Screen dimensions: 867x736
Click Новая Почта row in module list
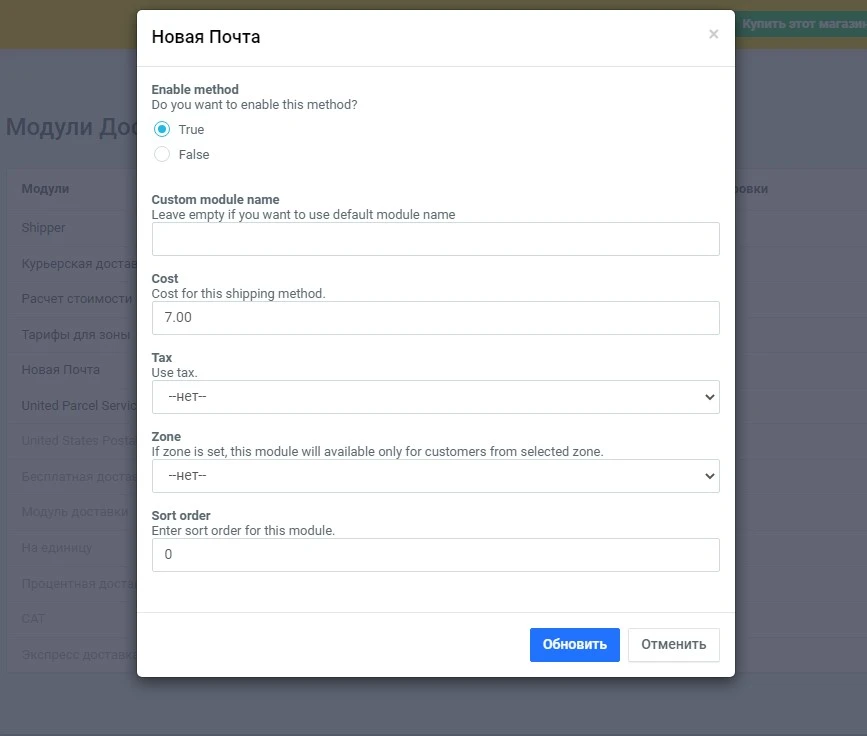(x=61, y=369)
